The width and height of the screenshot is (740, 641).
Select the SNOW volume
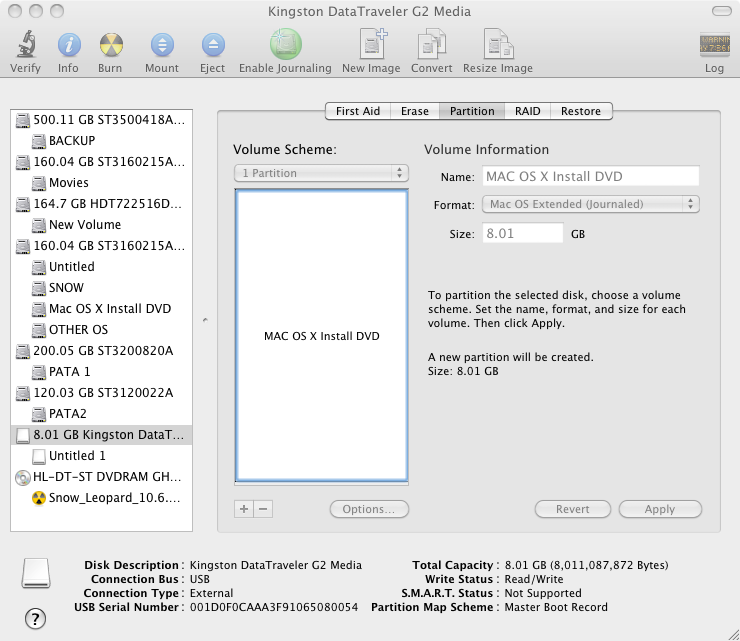pos(101,288)
